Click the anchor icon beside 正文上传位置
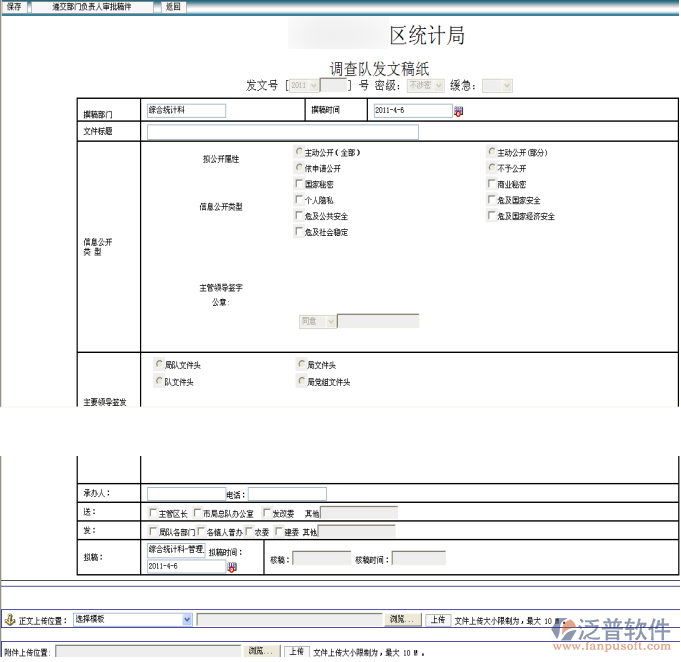Image resolution: width=681 pixels, height=662 pixels. pos(10,620)
